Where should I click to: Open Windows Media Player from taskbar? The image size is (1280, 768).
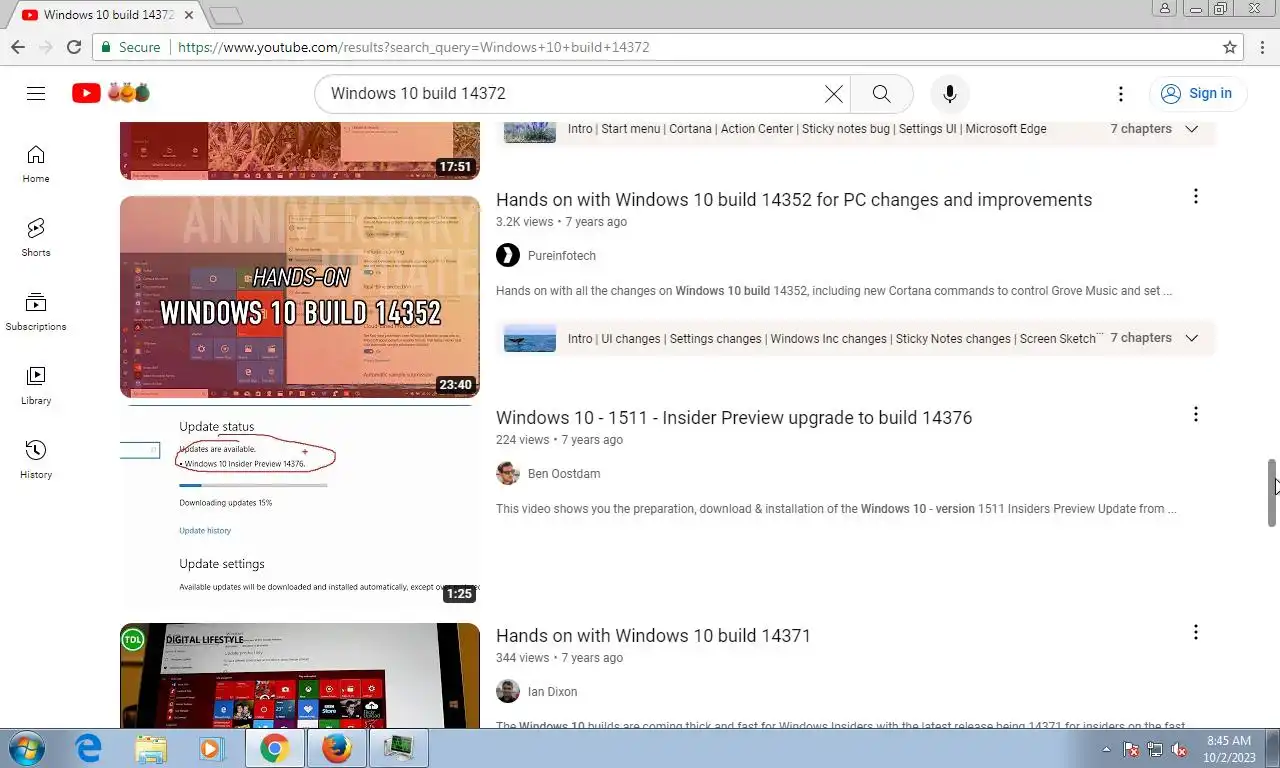211,748
